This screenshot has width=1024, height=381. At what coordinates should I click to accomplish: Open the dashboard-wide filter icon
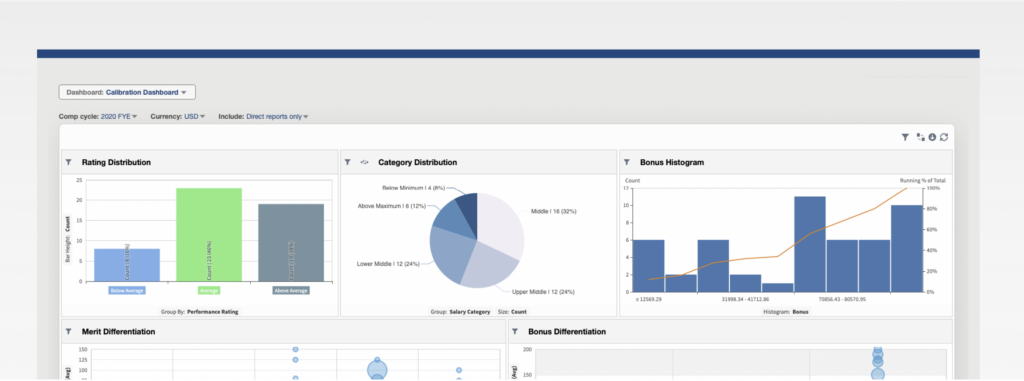[x=905, y=137]
